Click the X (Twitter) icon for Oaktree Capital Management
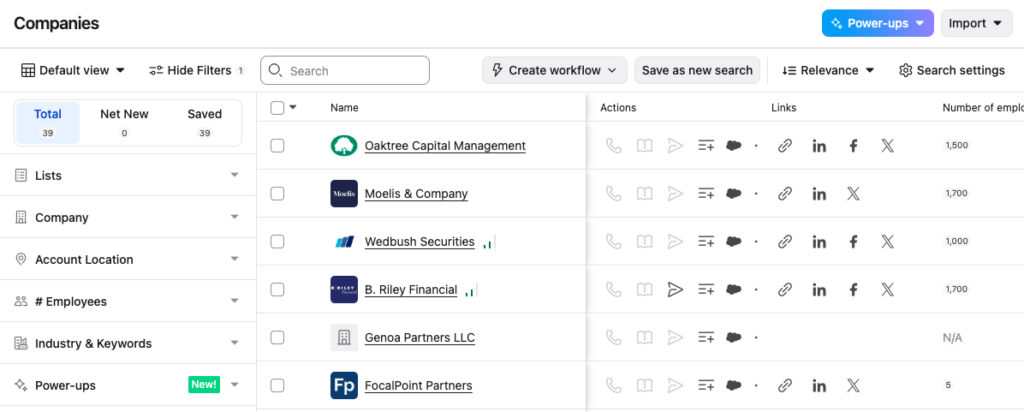 (x=887, y=146)
